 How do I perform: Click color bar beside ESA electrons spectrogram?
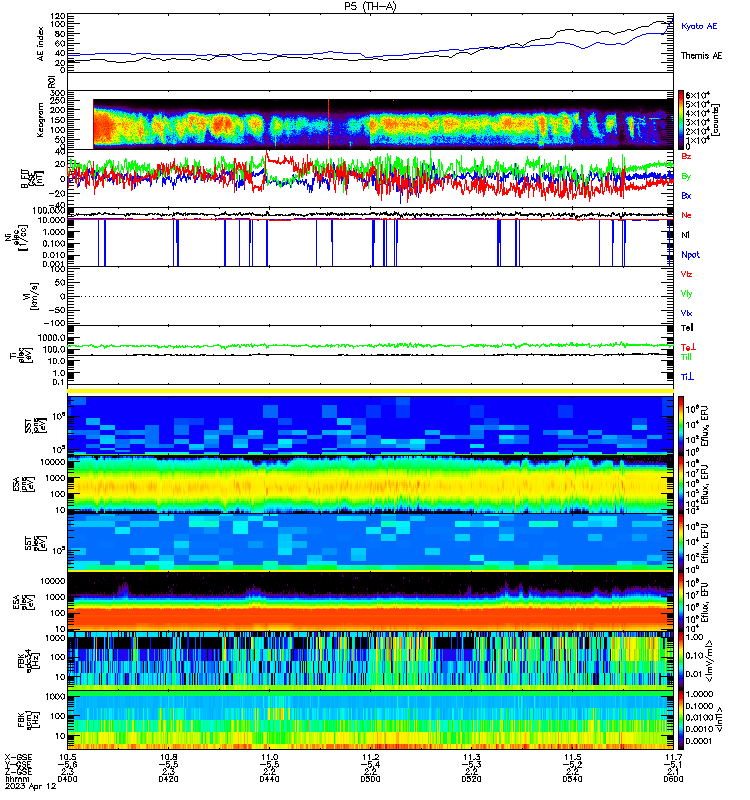[681, 601]
